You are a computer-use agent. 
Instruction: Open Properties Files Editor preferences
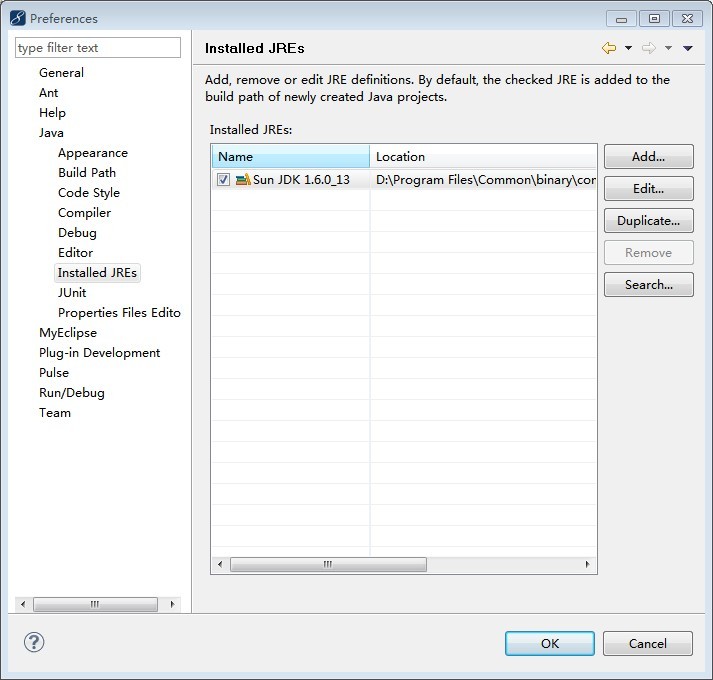tap(119, 313)
